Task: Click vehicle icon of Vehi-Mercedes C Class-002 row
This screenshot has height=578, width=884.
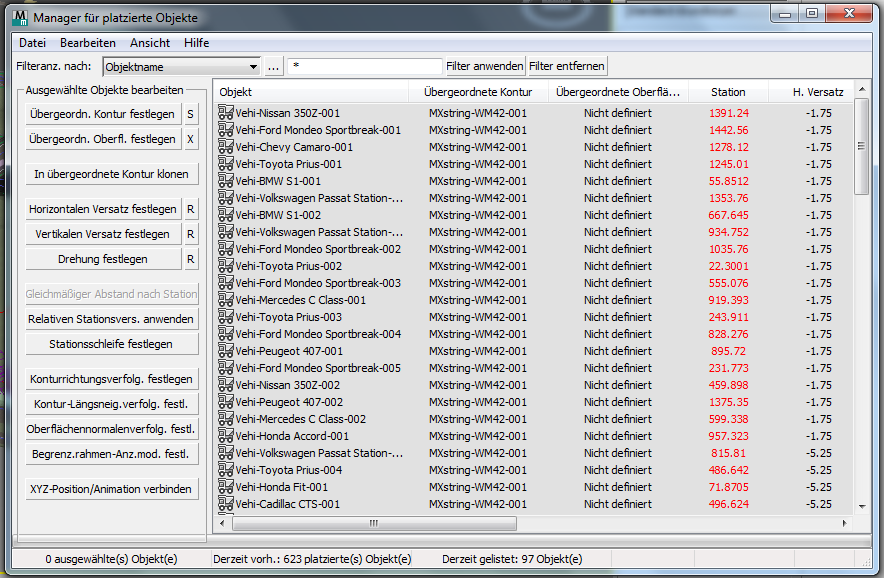Action: 226,418
